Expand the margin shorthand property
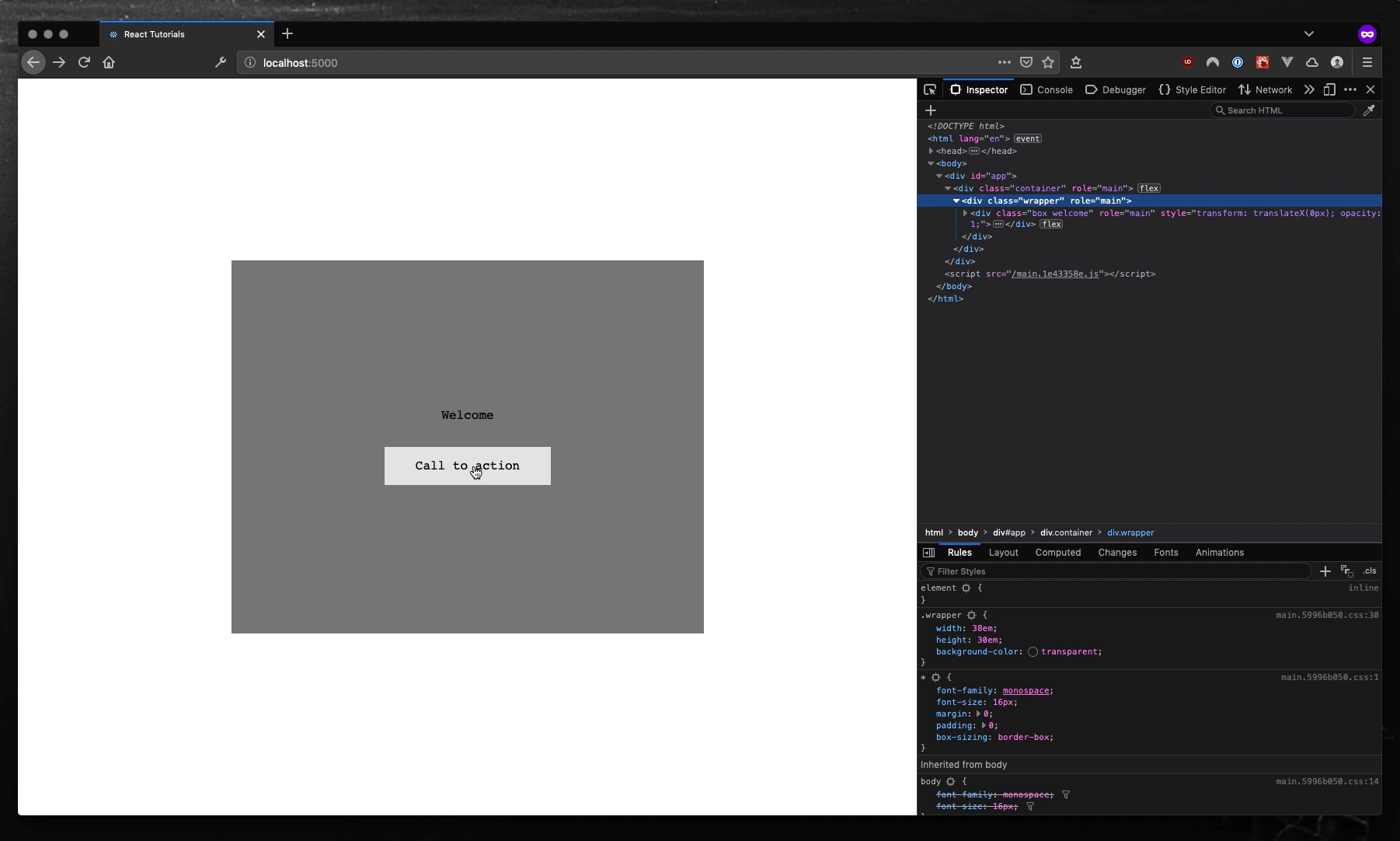1400x841 pixels. point(978,714)
